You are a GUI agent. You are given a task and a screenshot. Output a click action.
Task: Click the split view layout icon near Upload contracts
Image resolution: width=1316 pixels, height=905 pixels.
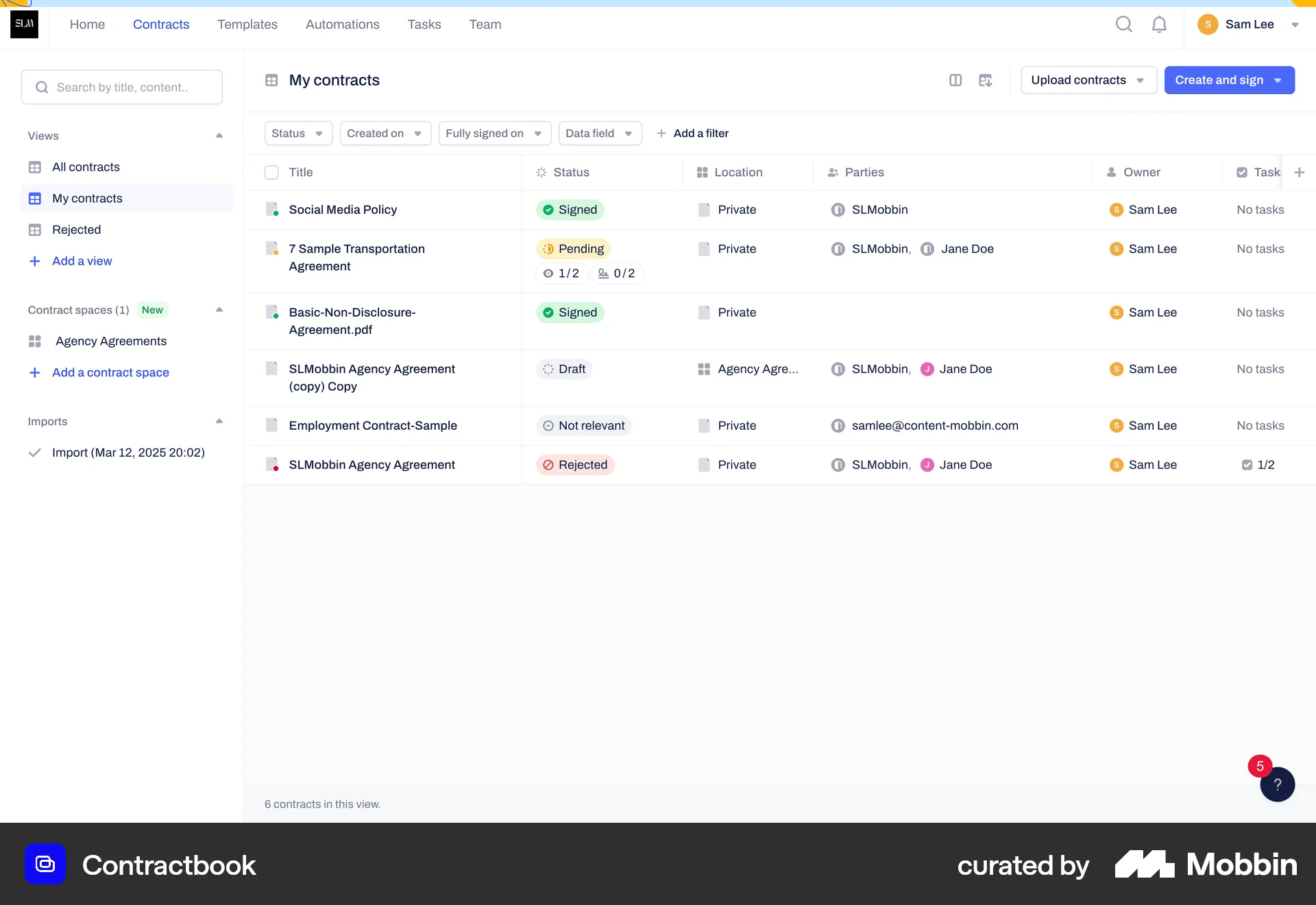click(x=957, y=80)
